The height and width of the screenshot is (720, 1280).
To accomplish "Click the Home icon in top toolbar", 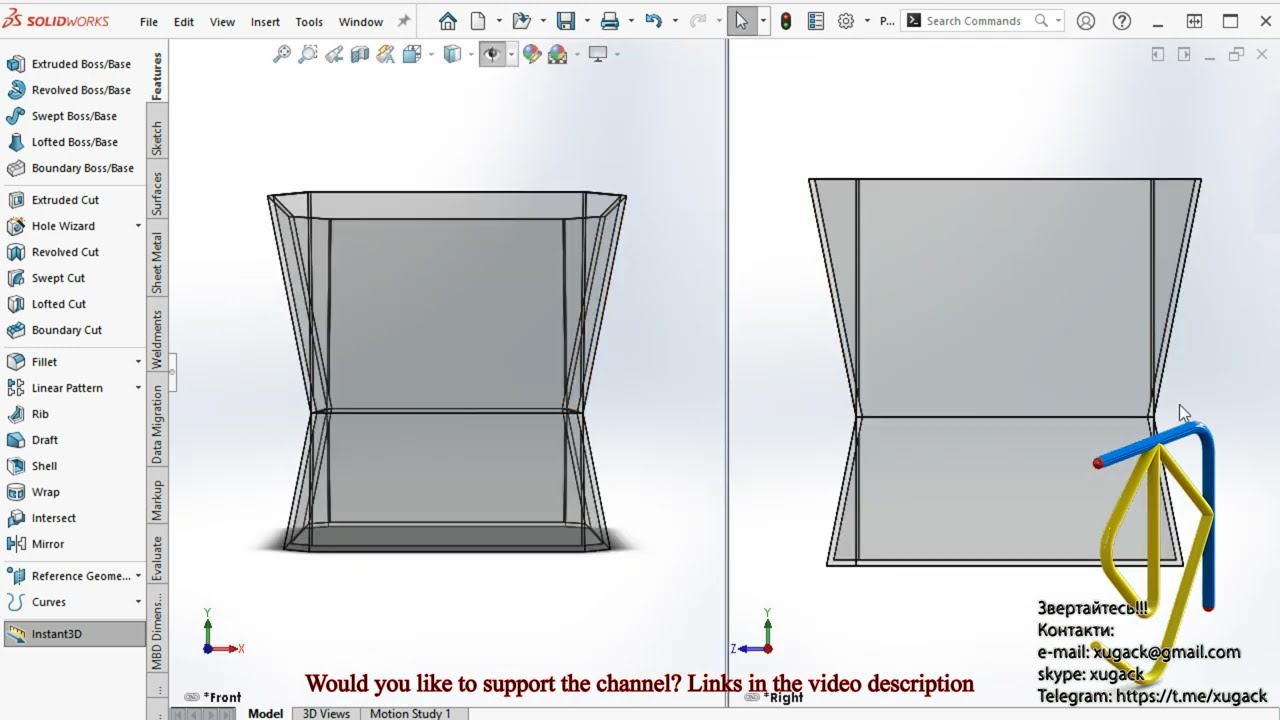I will coord(448,21).
